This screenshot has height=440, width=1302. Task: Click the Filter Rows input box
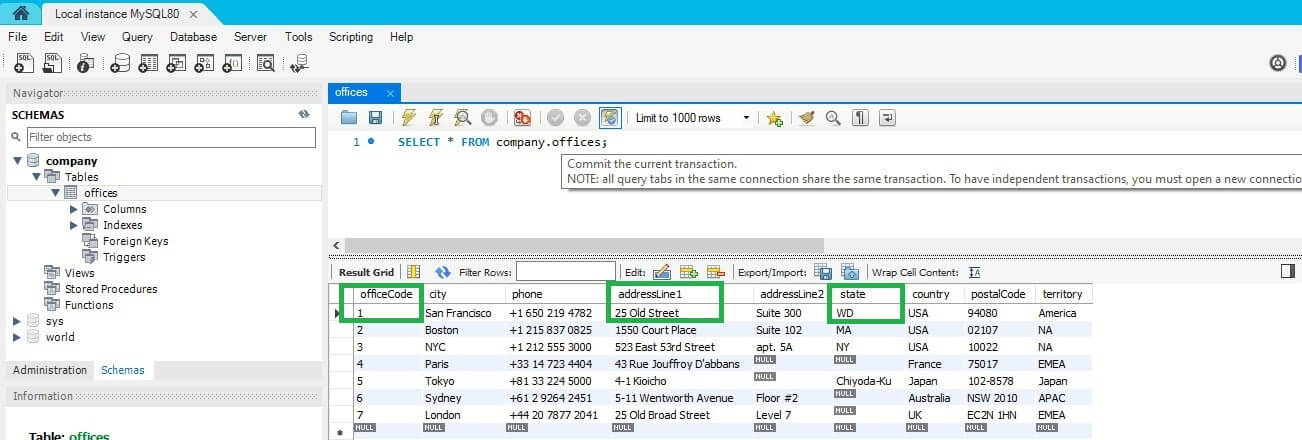[566, 272]
